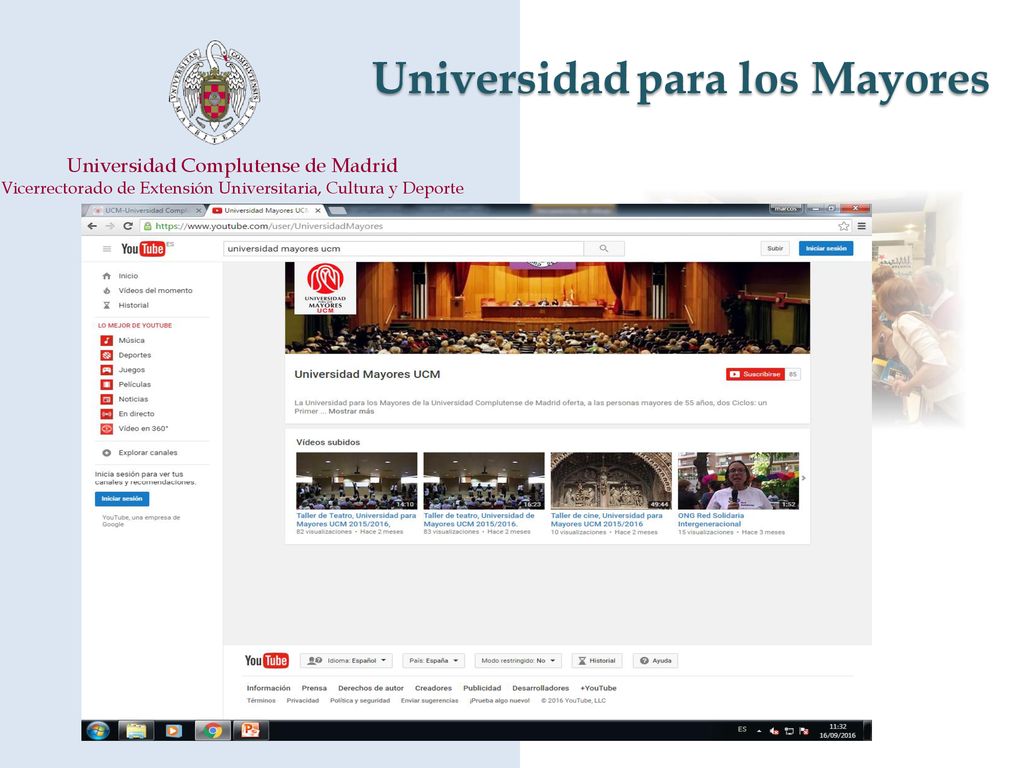Click the Publicidad footer link
The image size is (1024, 768).
point(482,688)
